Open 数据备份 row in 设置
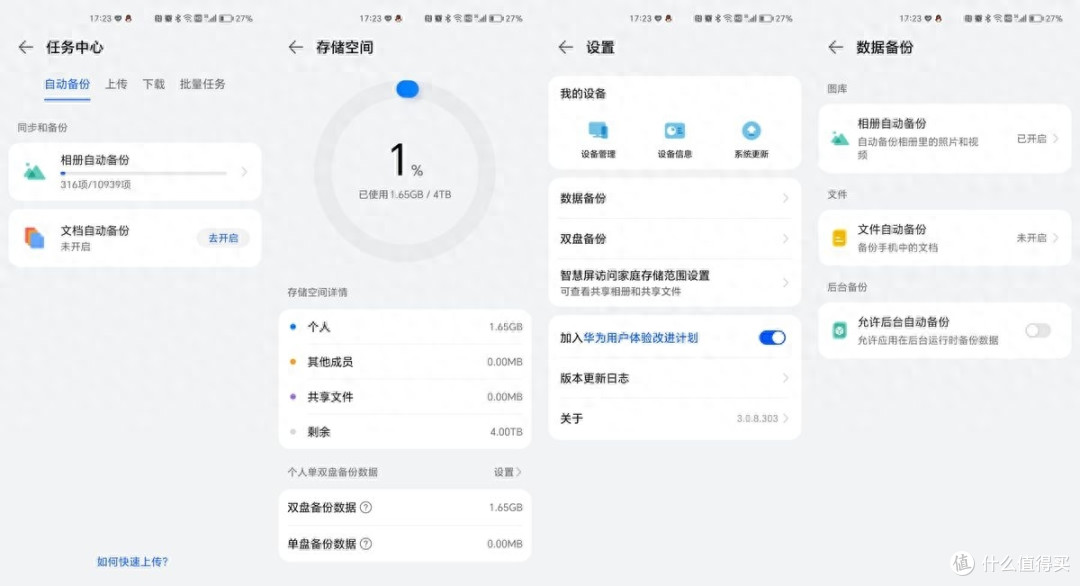Viewport: 1080px width, 586px height. 674,198
